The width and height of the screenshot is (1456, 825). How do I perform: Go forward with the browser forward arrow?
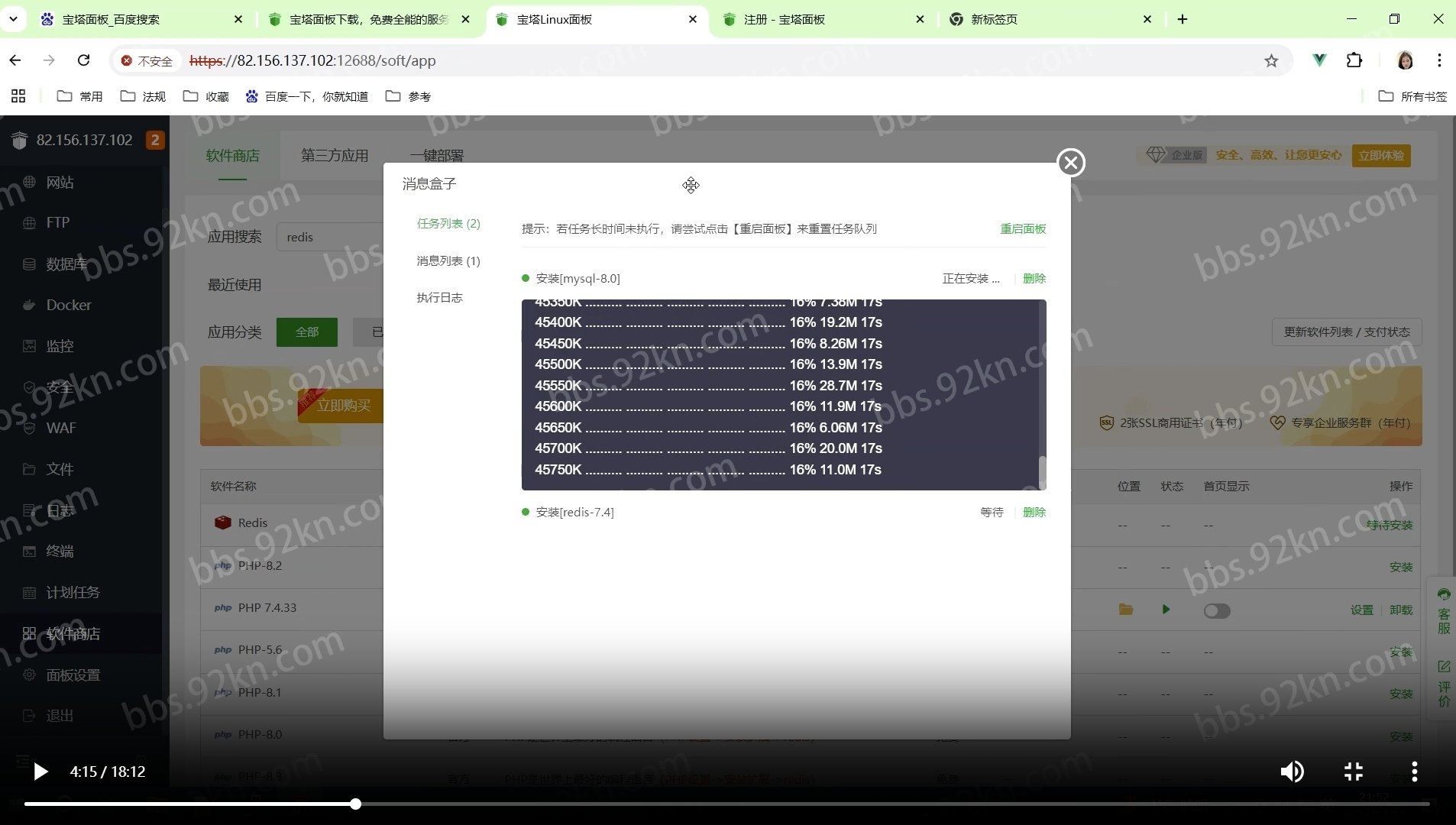(49, 60)
